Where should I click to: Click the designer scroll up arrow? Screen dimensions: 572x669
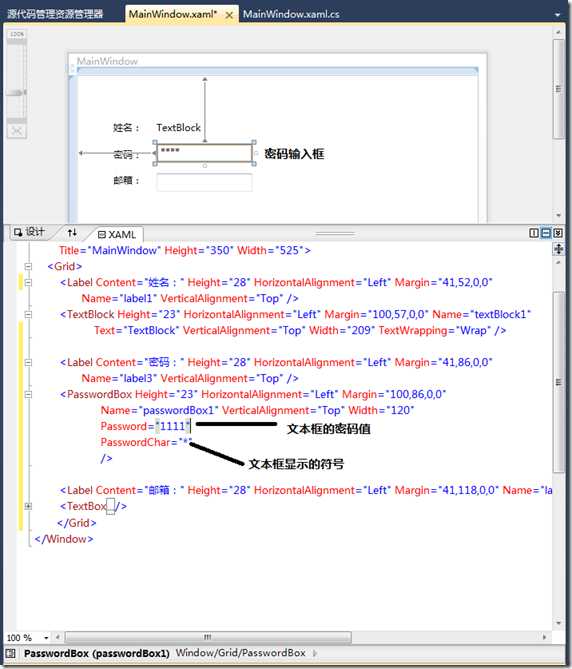558,32
